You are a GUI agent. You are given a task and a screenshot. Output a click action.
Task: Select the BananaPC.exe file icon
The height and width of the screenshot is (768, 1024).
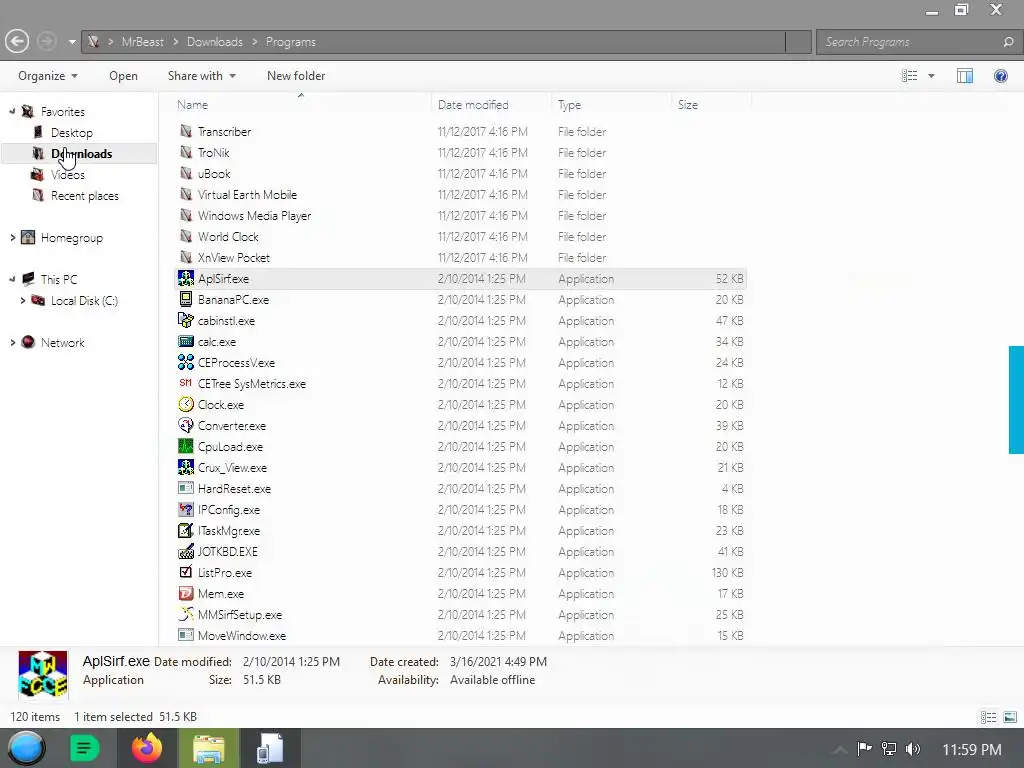185,300
